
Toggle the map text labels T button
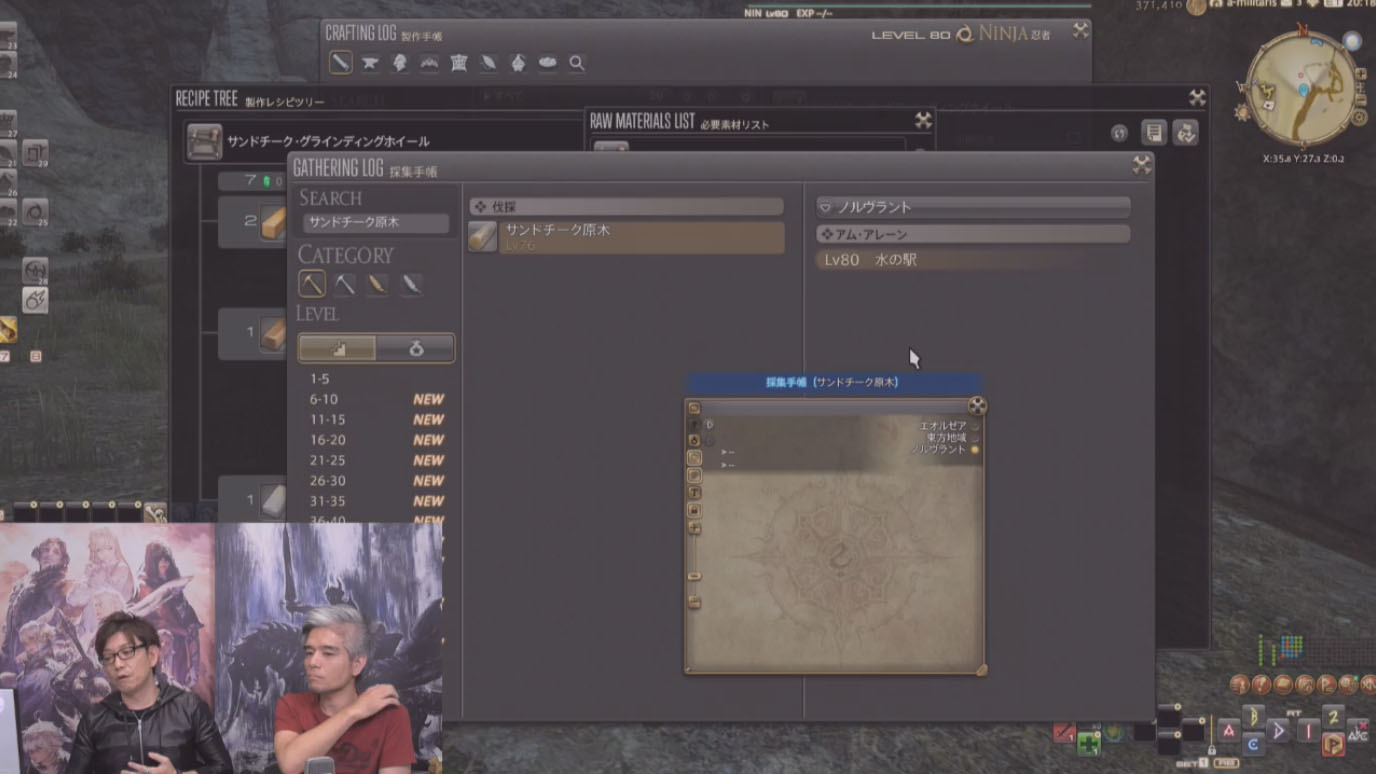(x=694, y=493)
